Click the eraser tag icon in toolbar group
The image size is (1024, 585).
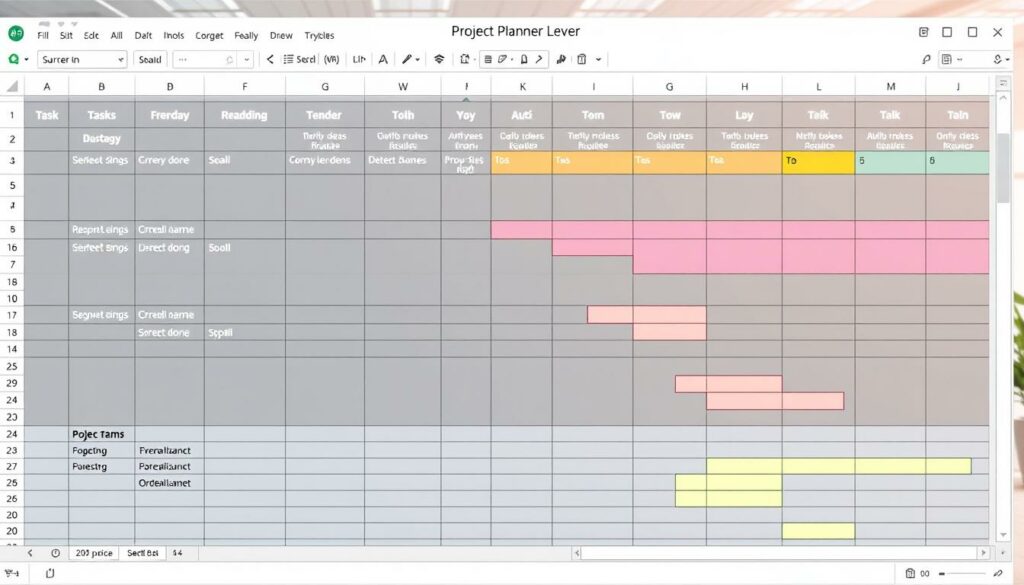502,59
